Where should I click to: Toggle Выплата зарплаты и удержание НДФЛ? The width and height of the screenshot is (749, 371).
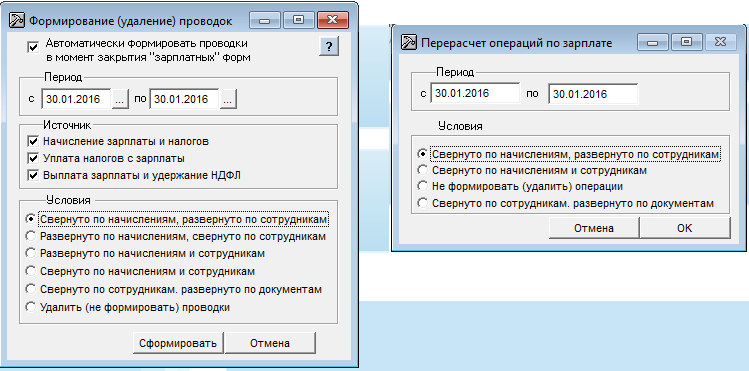33,175
